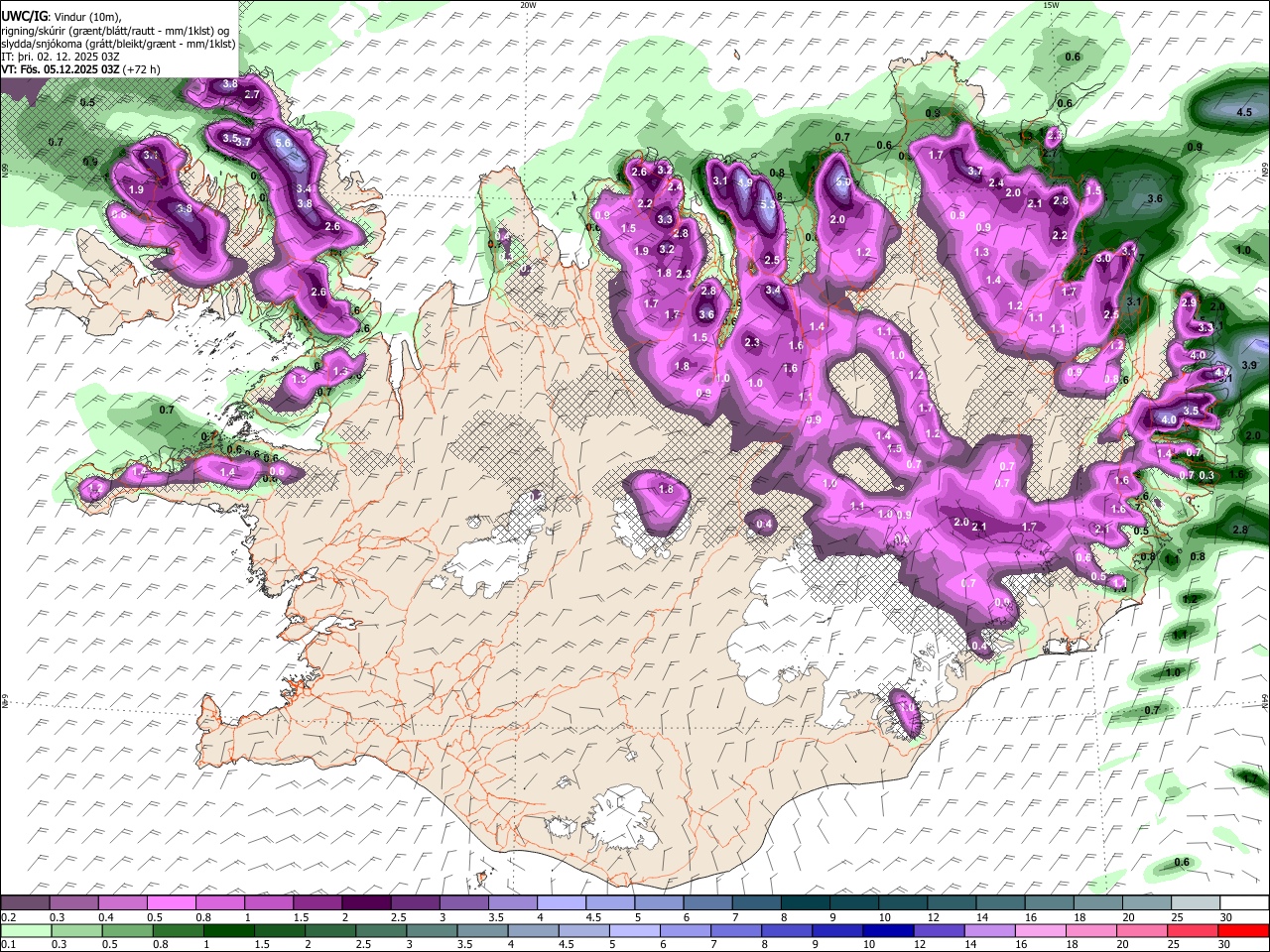Image resolution: width=1270 pixels, height=952 pixels.
Task: Click the 18 gray-teal swatch in upper legend row
Action: (1097, 903)
